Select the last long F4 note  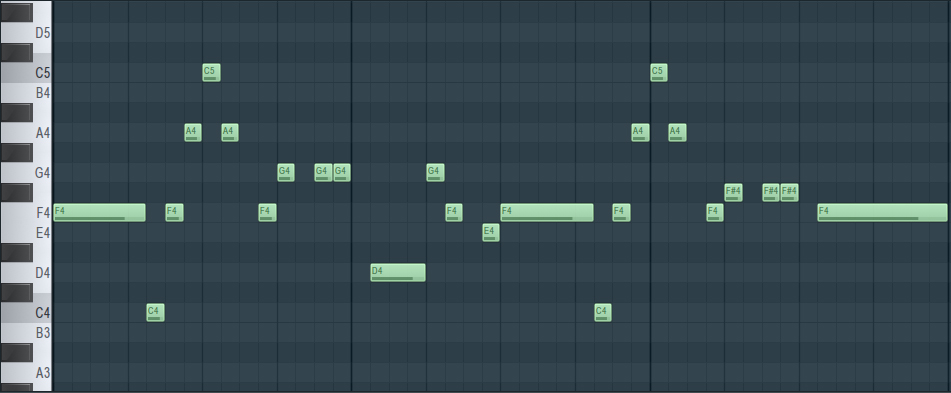click(882, 213)
